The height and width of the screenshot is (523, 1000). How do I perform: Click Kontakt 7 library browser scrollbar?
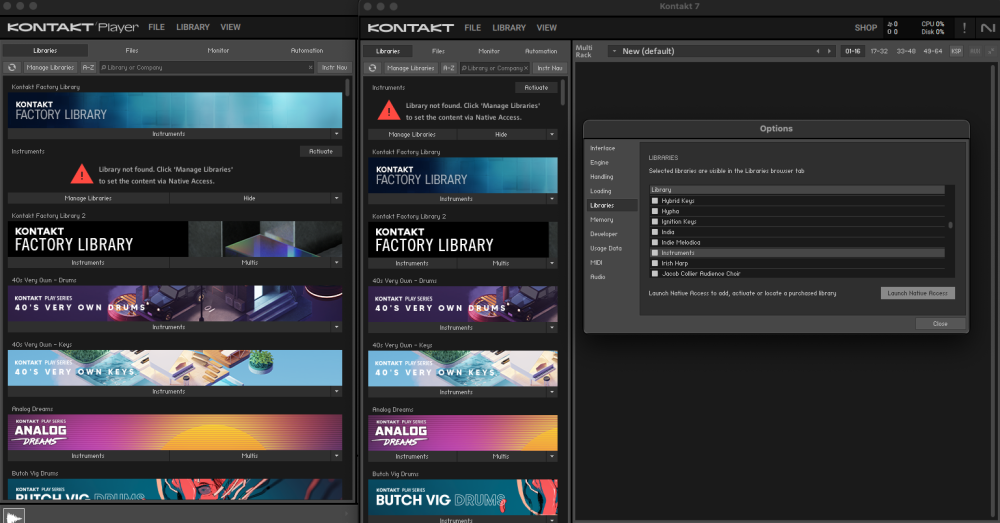[562, 92]
